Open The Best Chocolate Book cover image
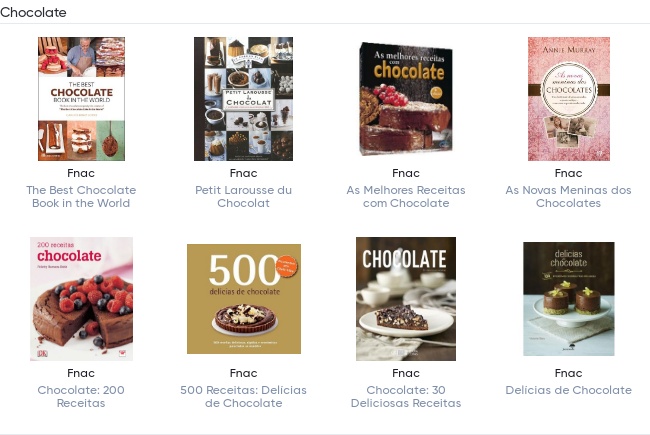Screen dimensions: 650x435 tap(81, 99)
